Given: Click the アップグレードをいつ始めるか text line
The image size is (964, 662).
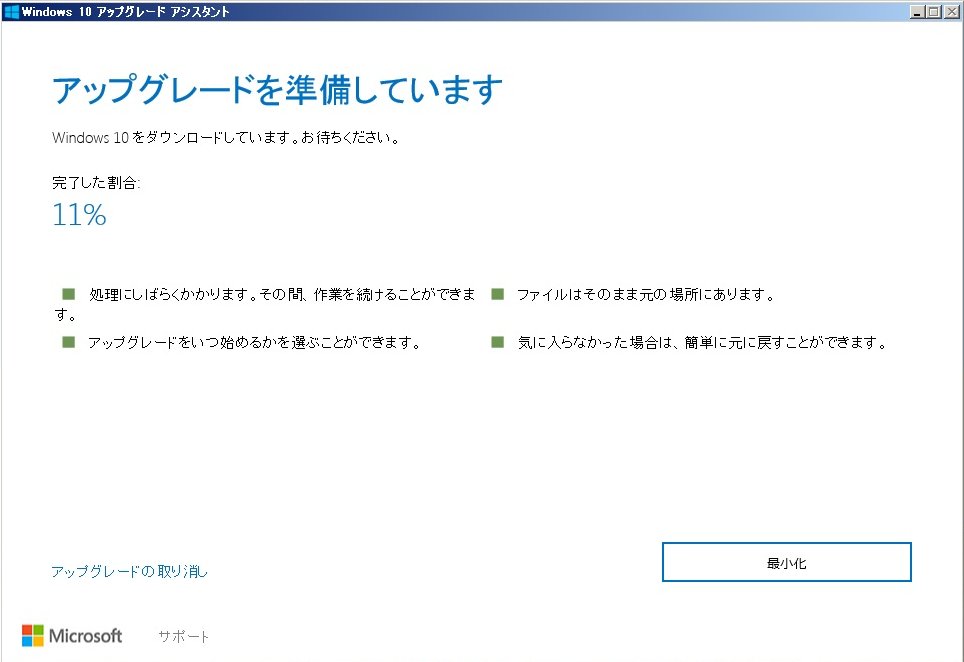Looking at the screenshot, I should pyautogui.click(x=255, y=342).
